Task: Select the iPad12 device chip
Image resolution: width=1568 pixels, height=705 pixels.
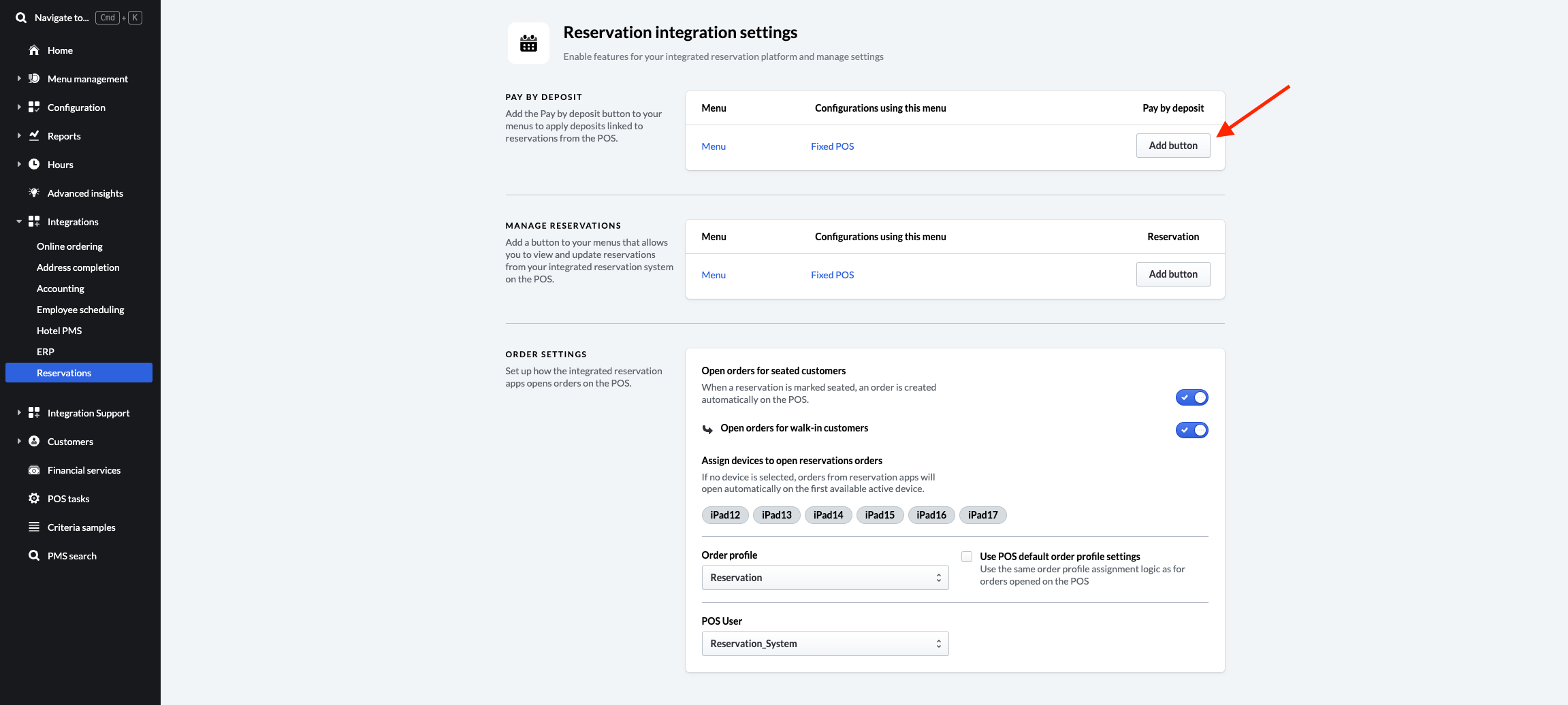Action: 725,515
